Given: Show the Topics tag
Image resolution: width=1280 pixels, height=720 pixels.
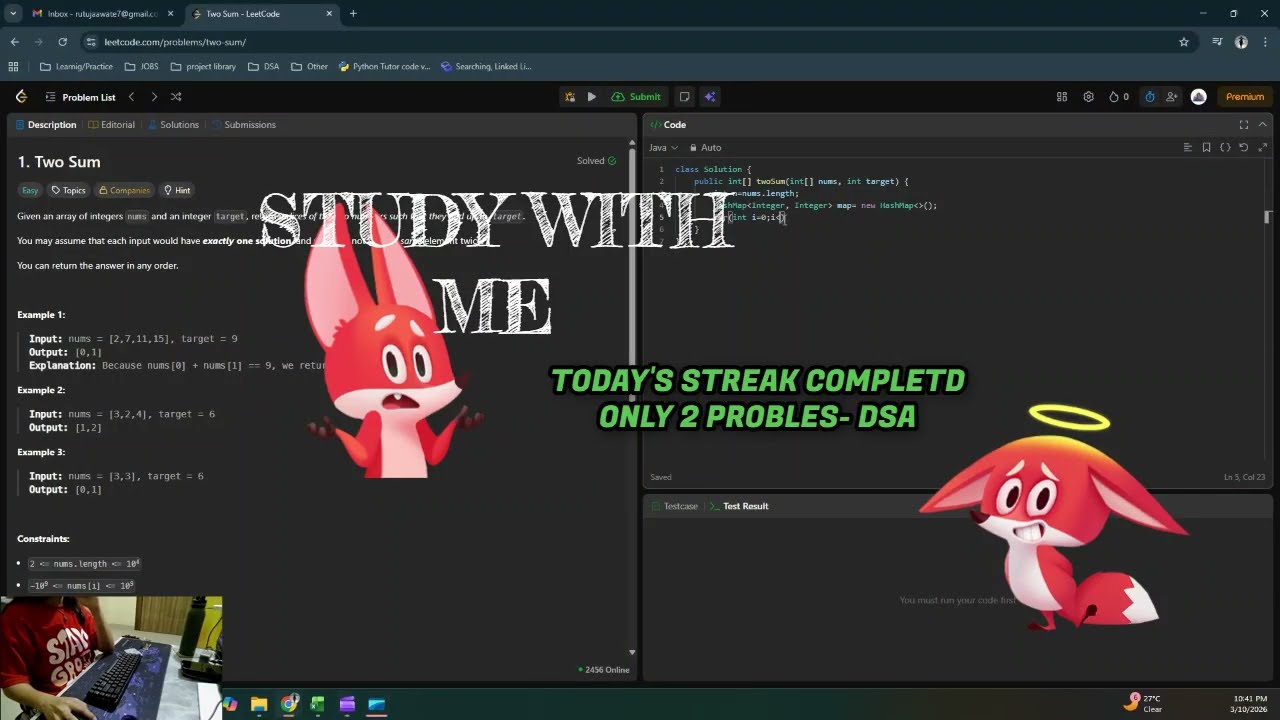Looking at the screenshot, I should tap(68, 190).
